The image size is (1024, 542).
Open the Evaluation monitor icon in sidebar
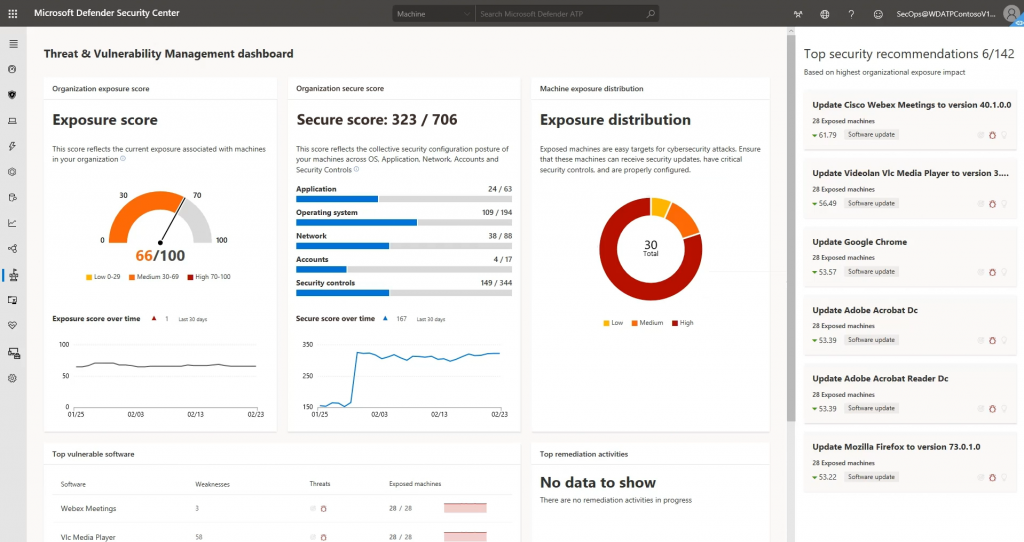pos(12,300)
